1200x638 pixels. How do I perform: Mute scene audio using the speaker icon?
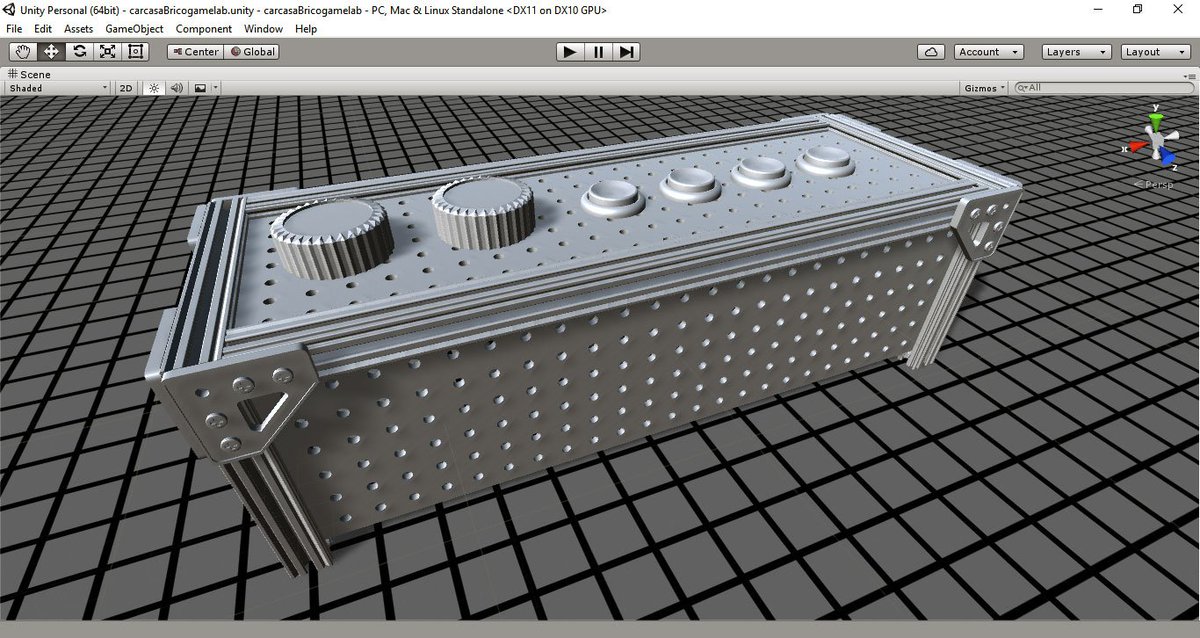pos(176,88)
